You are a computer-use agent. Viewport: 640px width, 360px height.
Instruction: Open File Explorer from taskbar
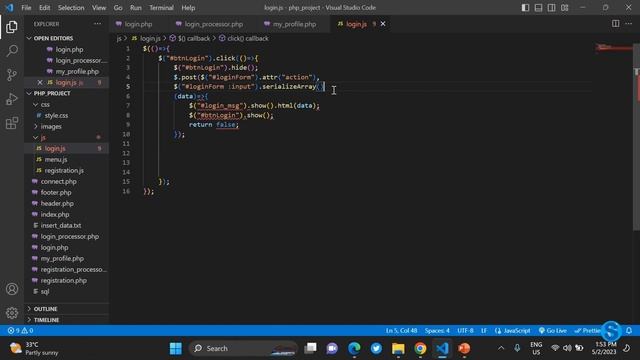(x=398, y=348)
